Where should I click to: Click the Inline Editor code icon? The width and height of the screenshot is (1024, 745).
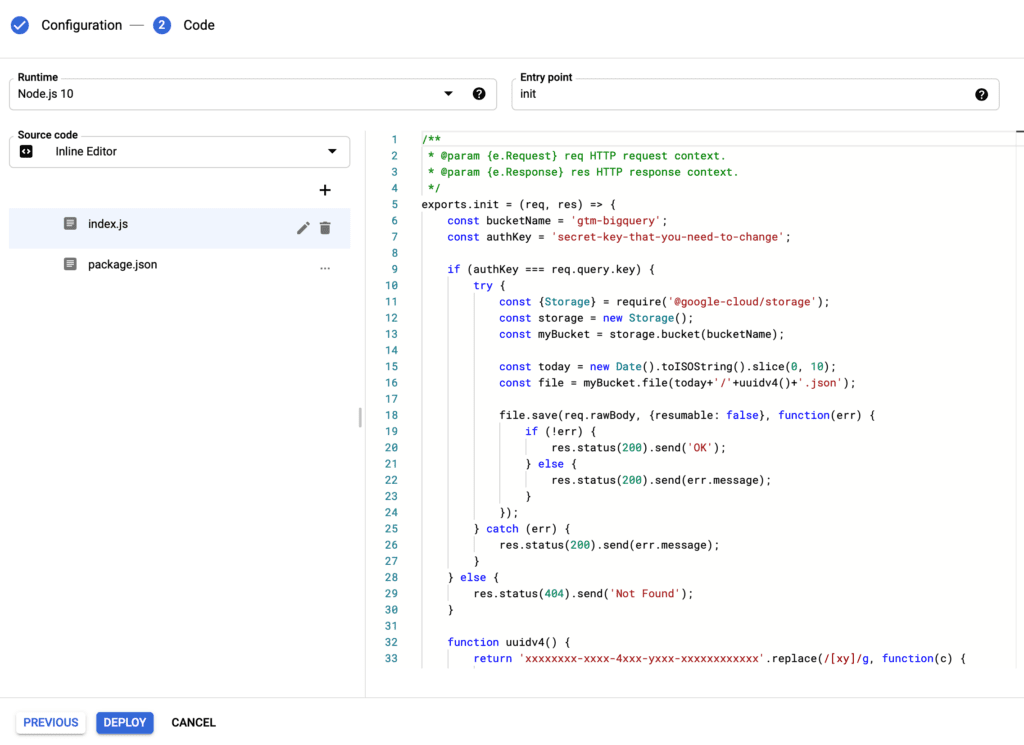[26, 151]
